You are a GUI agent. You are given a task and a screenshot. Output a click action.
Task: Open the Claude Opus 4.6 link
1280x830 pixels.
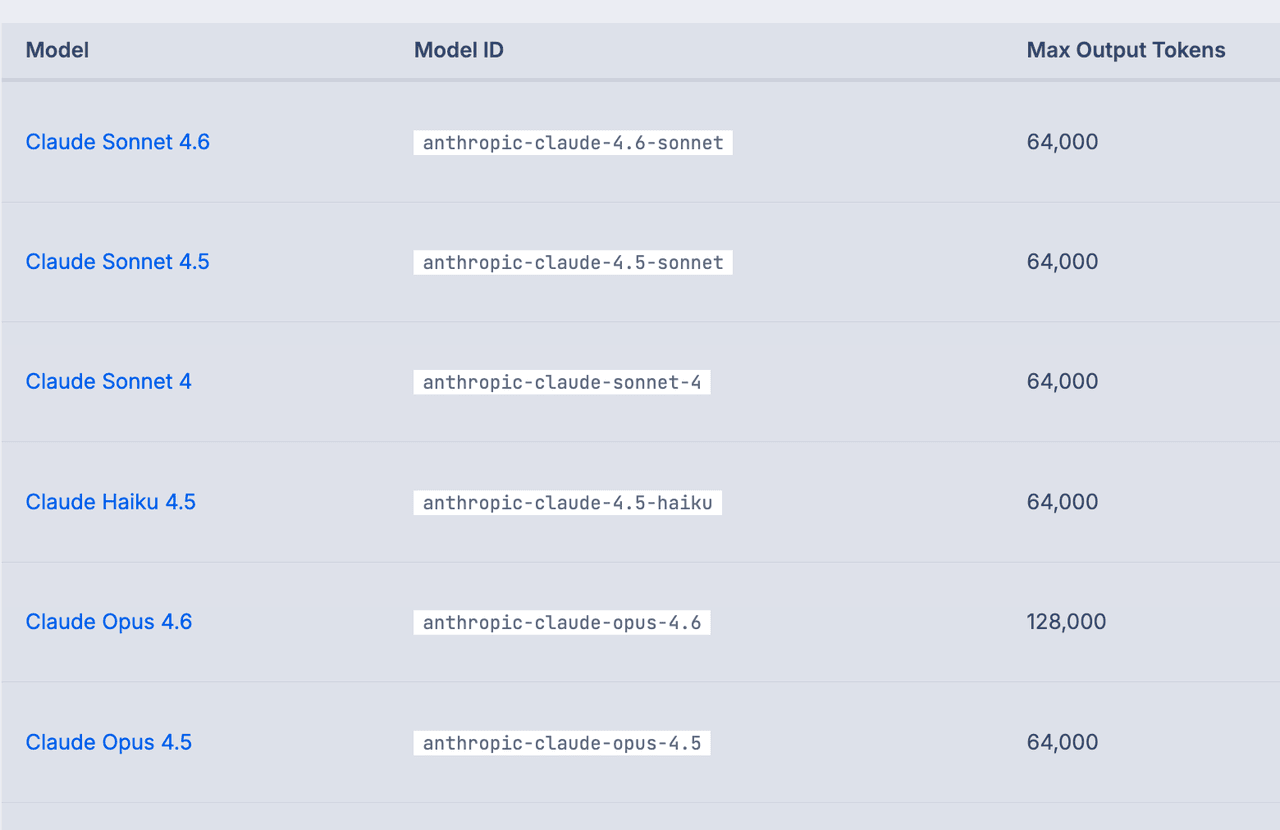pos(109,622)
